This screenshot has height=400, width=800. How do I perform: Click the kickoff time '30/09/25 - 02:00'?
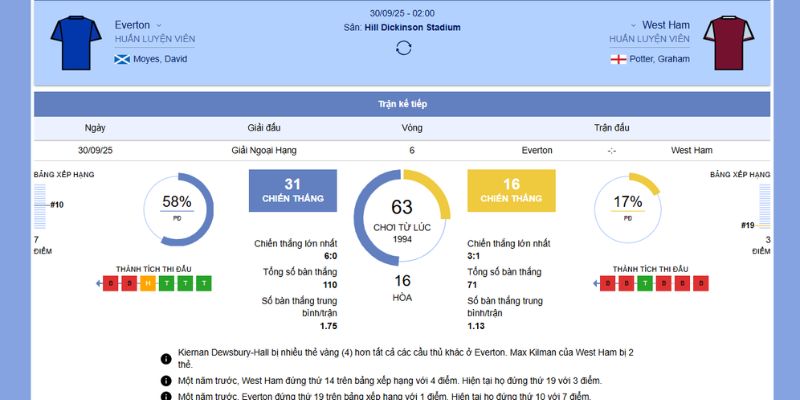click(402, 13)
